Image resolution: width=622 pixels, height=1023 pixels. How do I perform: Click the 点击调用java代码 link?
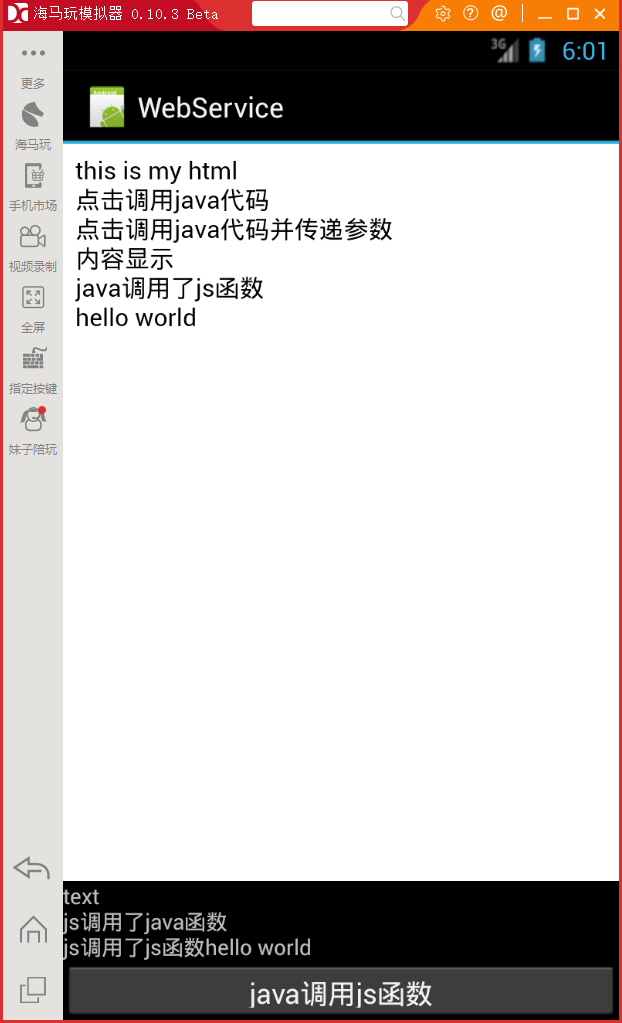pyautogui.click(x=172, y=200)
